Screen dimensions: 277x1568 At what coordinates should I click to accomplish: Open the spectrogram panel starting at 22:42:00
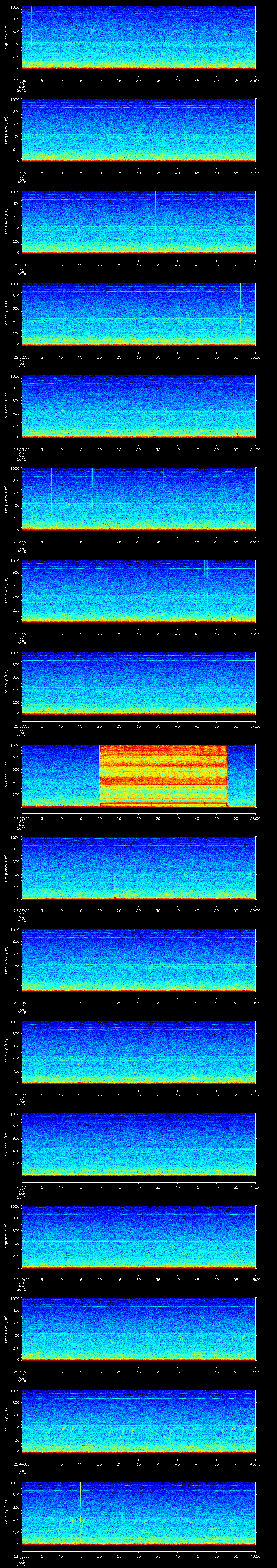tap(138, 1237)
